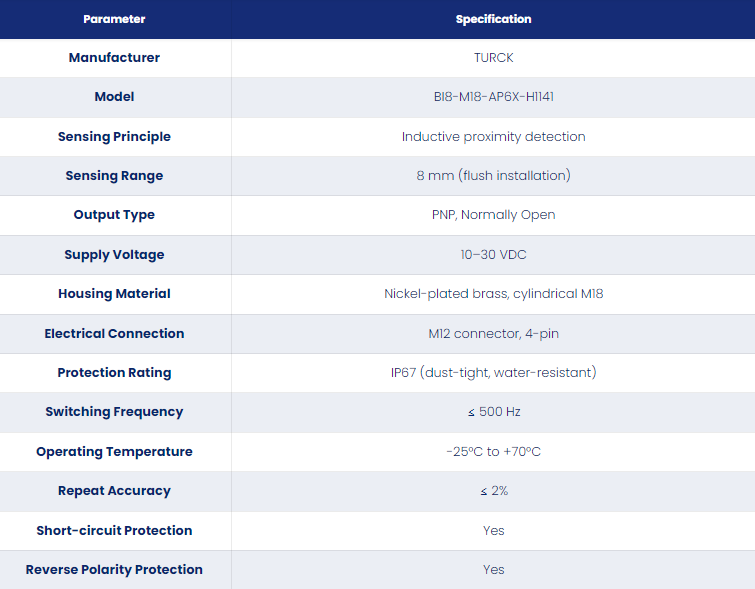Viewport: 755px width, 589px height.
Task: Click the Short-circuit Protection label
Action: point(114,531)
